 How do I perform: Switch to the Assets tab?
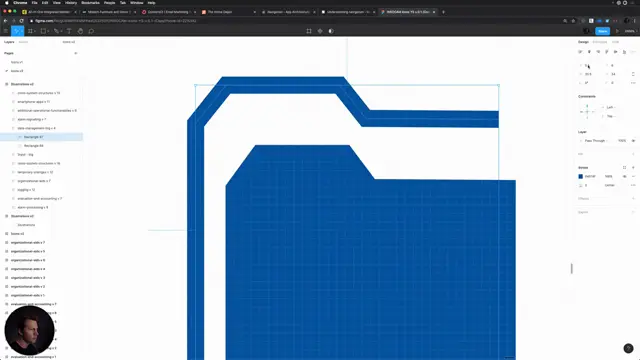click(x=23, y=42)
